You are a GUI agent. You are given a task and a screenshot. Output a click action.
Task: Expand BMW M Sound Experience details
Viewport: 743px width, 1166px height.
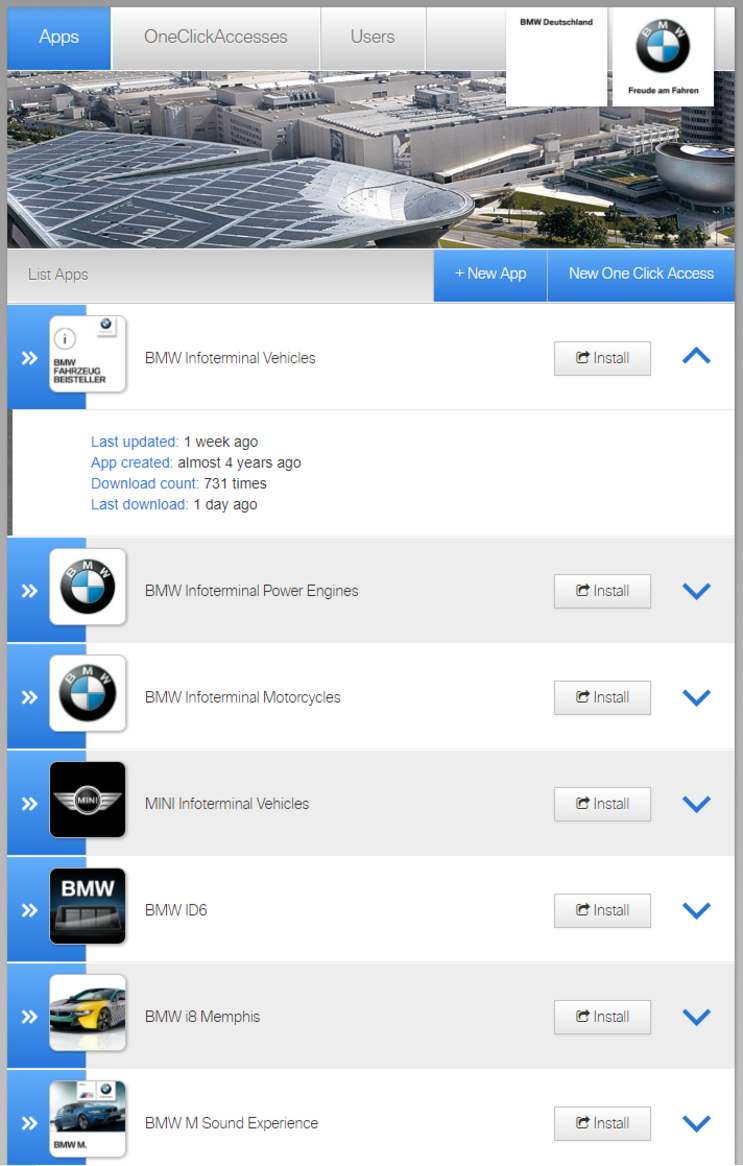[696, 1123]
